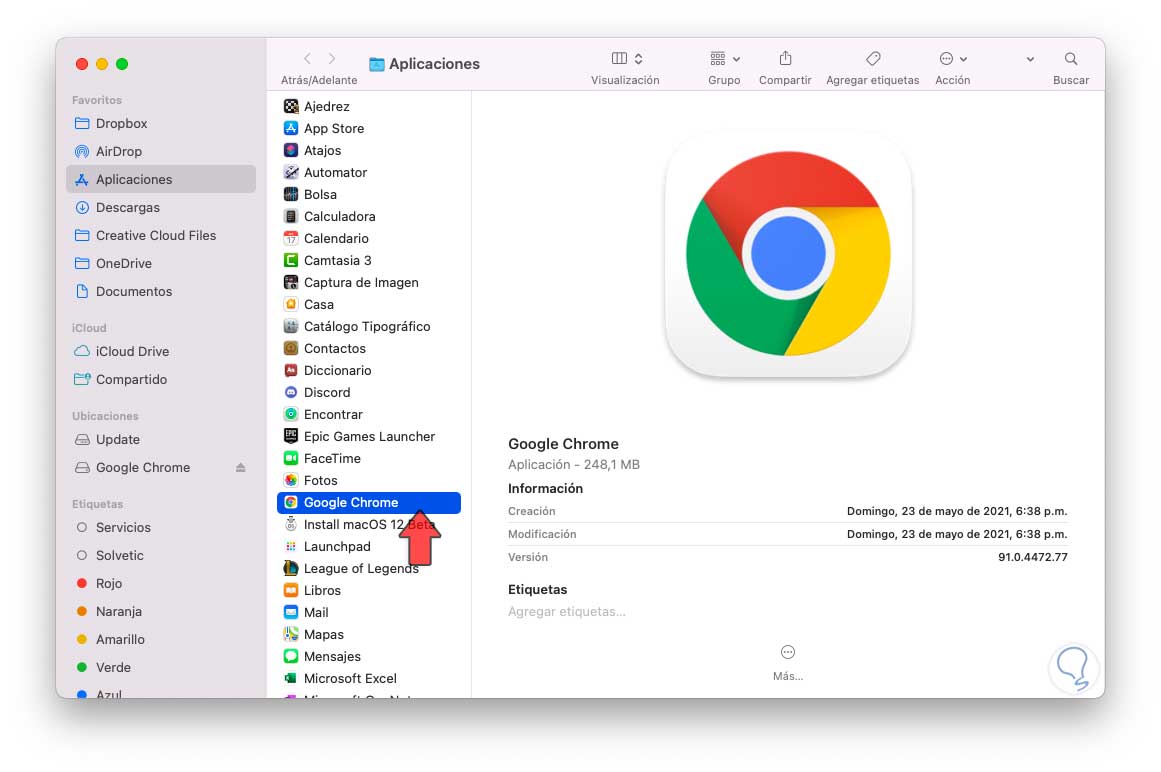The width and height of the screenshot is (1161, 772).
Task: Select Epic Games Launcher entry
Action: click(369, 437)
